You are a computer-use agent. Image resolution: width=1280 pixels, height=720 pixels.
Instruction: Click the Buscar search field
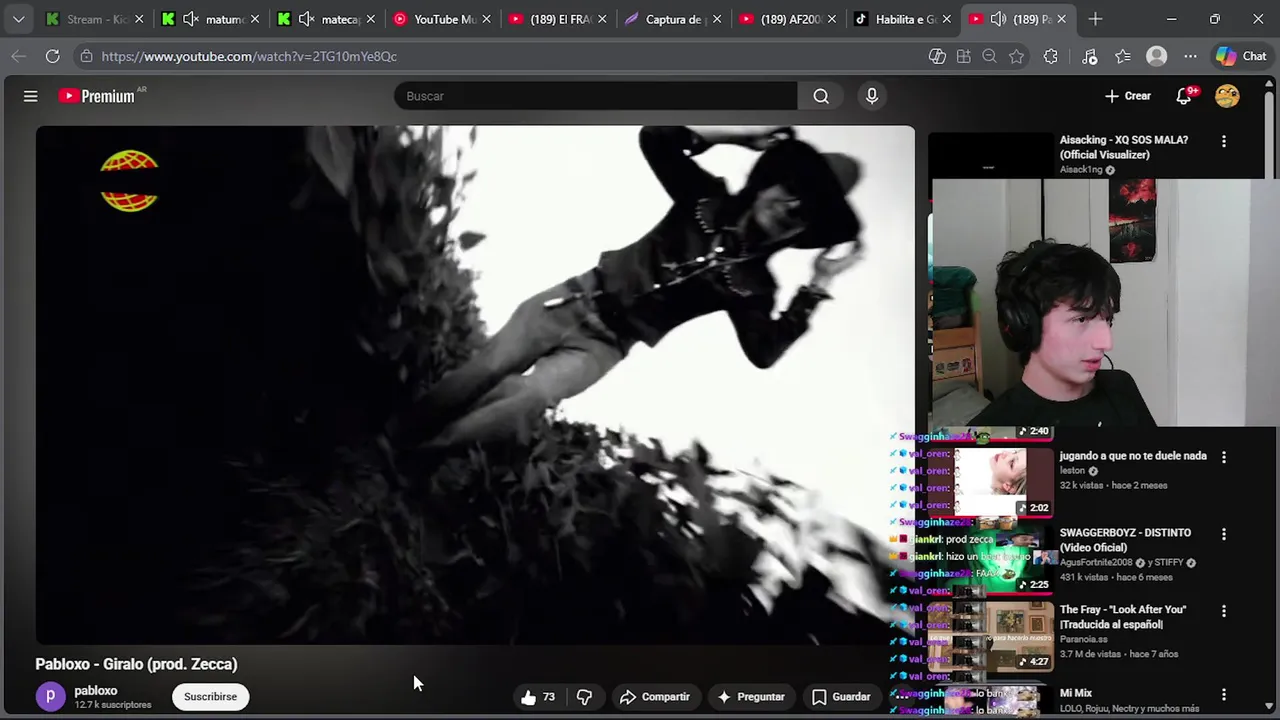point(596,96)
